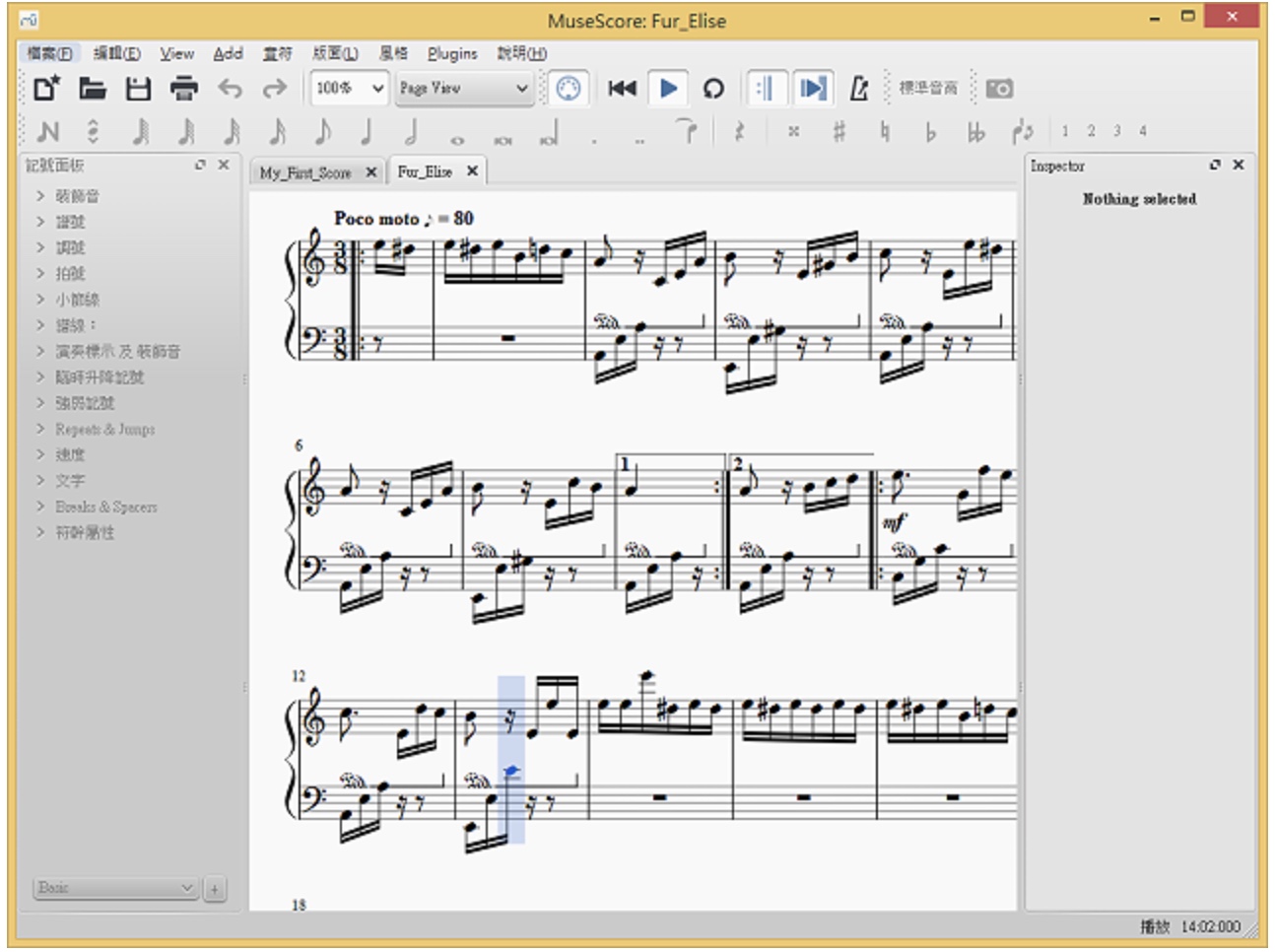Apply a double flat accidental
The image size is (1275, 952).
pos(975,131)
